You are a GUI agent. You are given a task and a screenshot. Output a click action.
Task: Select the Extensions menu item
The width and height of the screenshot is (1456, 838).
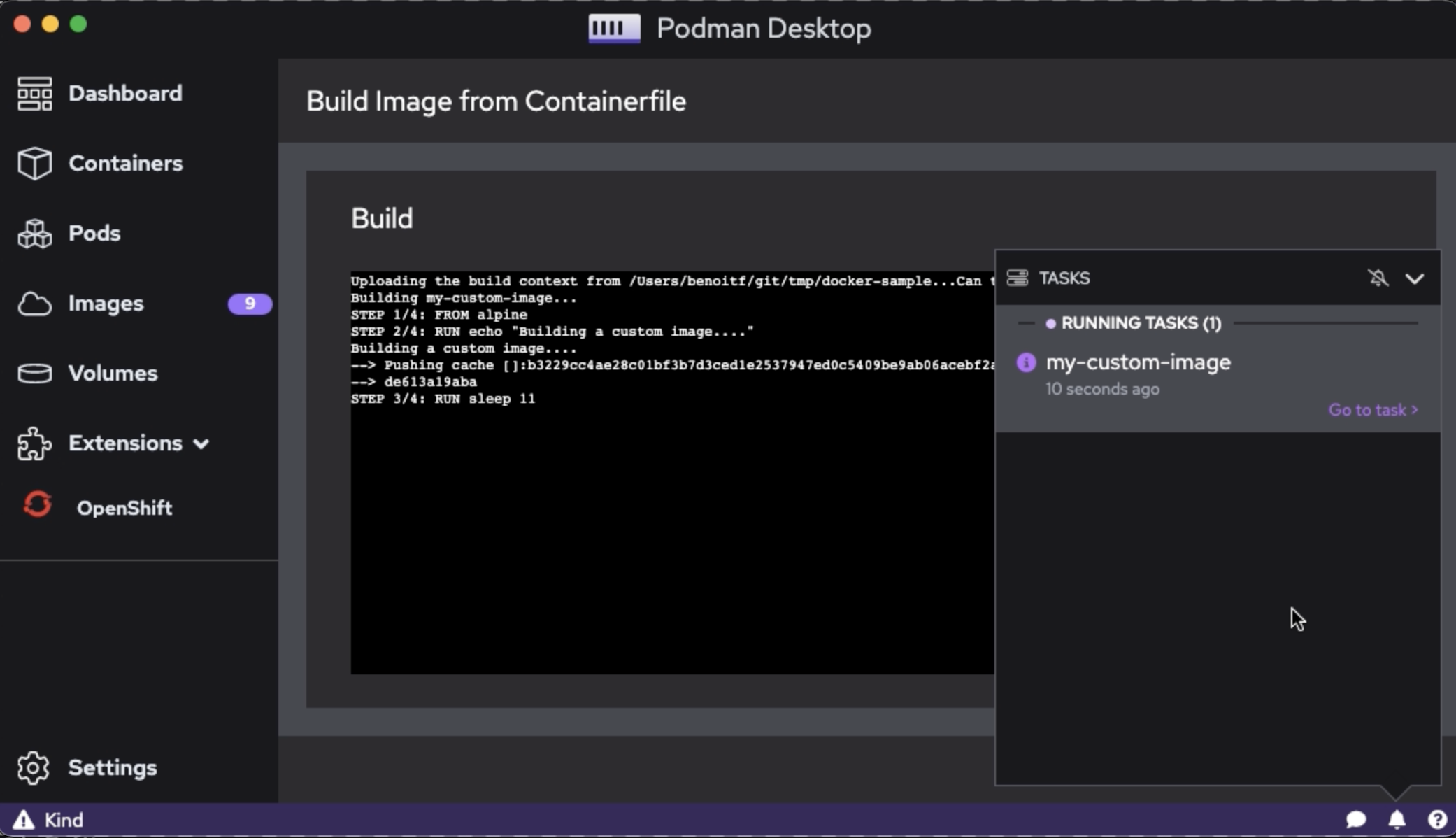tap(124, 443)
